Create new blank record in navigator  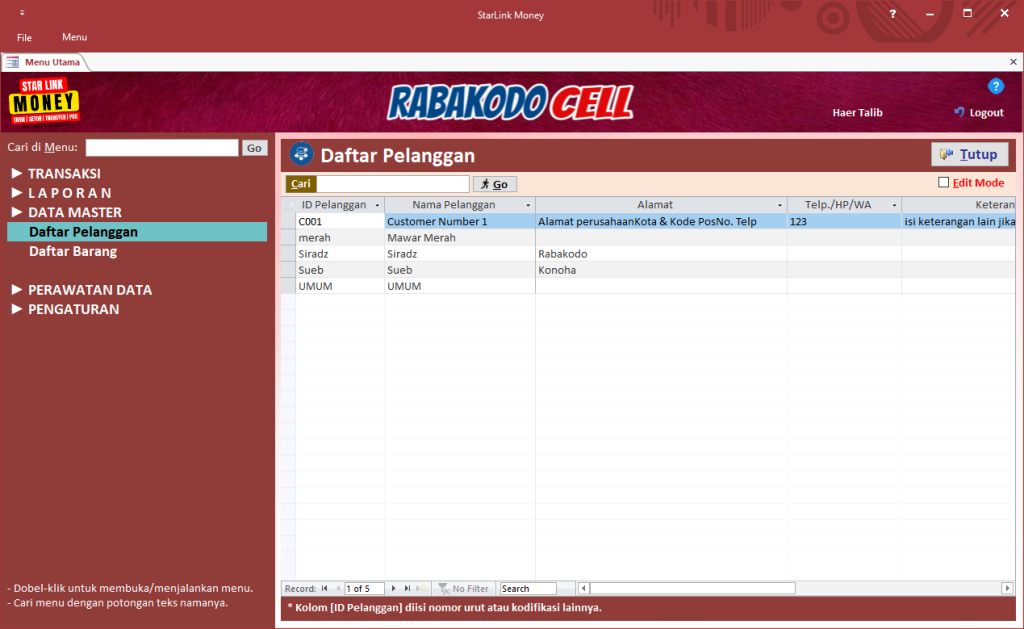point(421,589)
